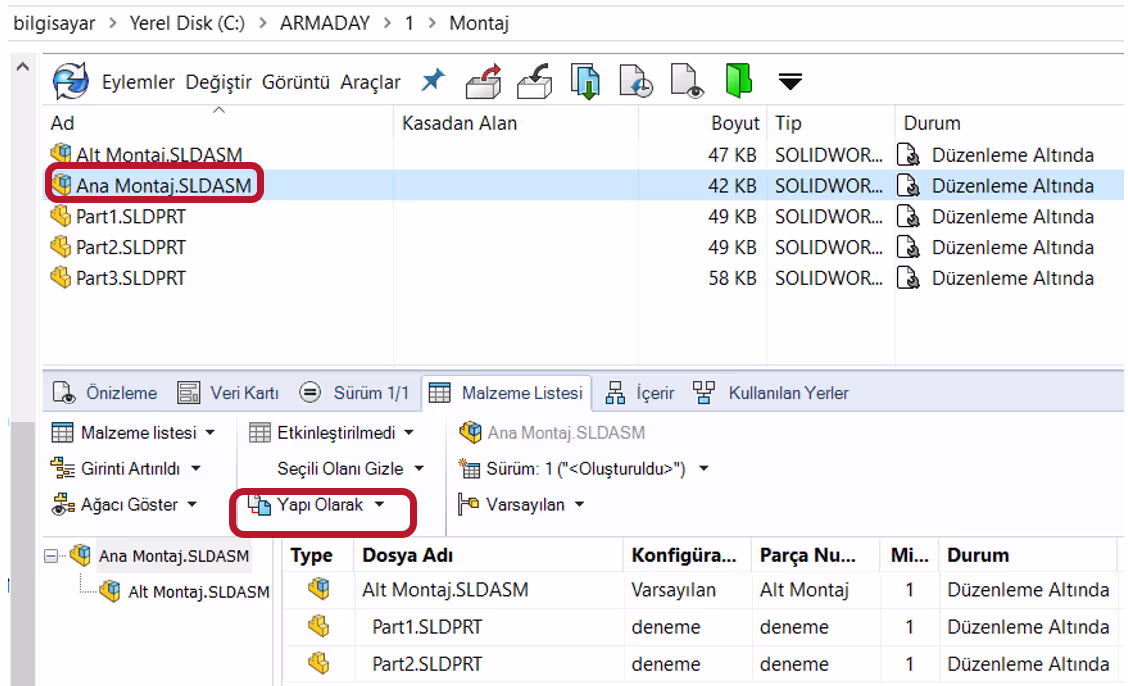The height and width of the screenshot is (686, 1128).
Task: Open the Malzeme listesi dropdown
Action: [x=134, y=432]
